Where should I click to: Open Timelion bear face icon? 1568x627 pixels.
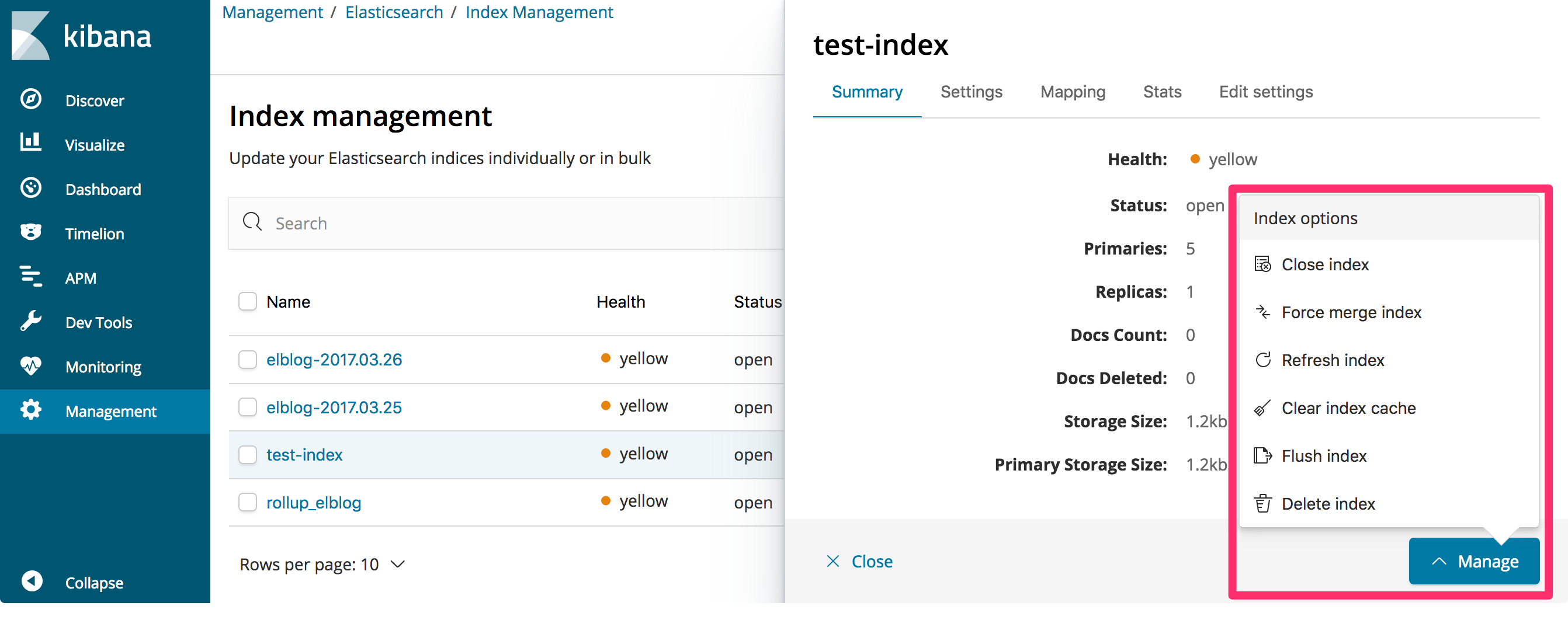point(31,232)
